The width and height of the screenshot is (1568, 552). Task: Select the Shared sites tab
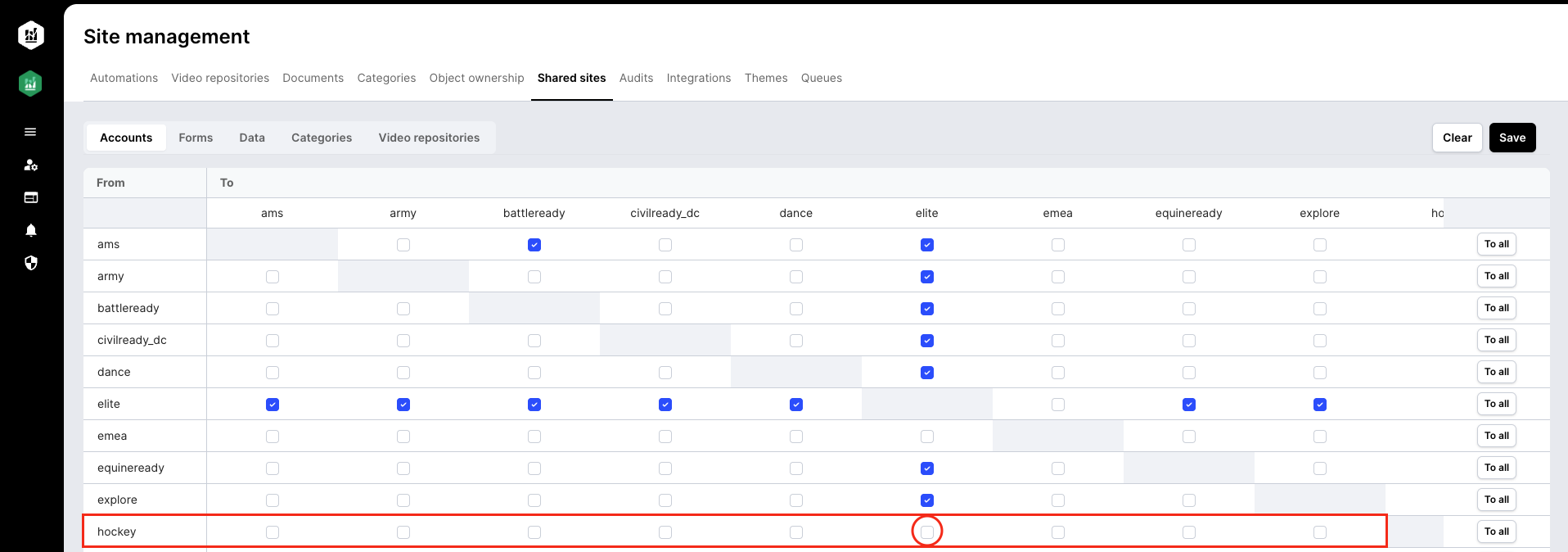571,78
